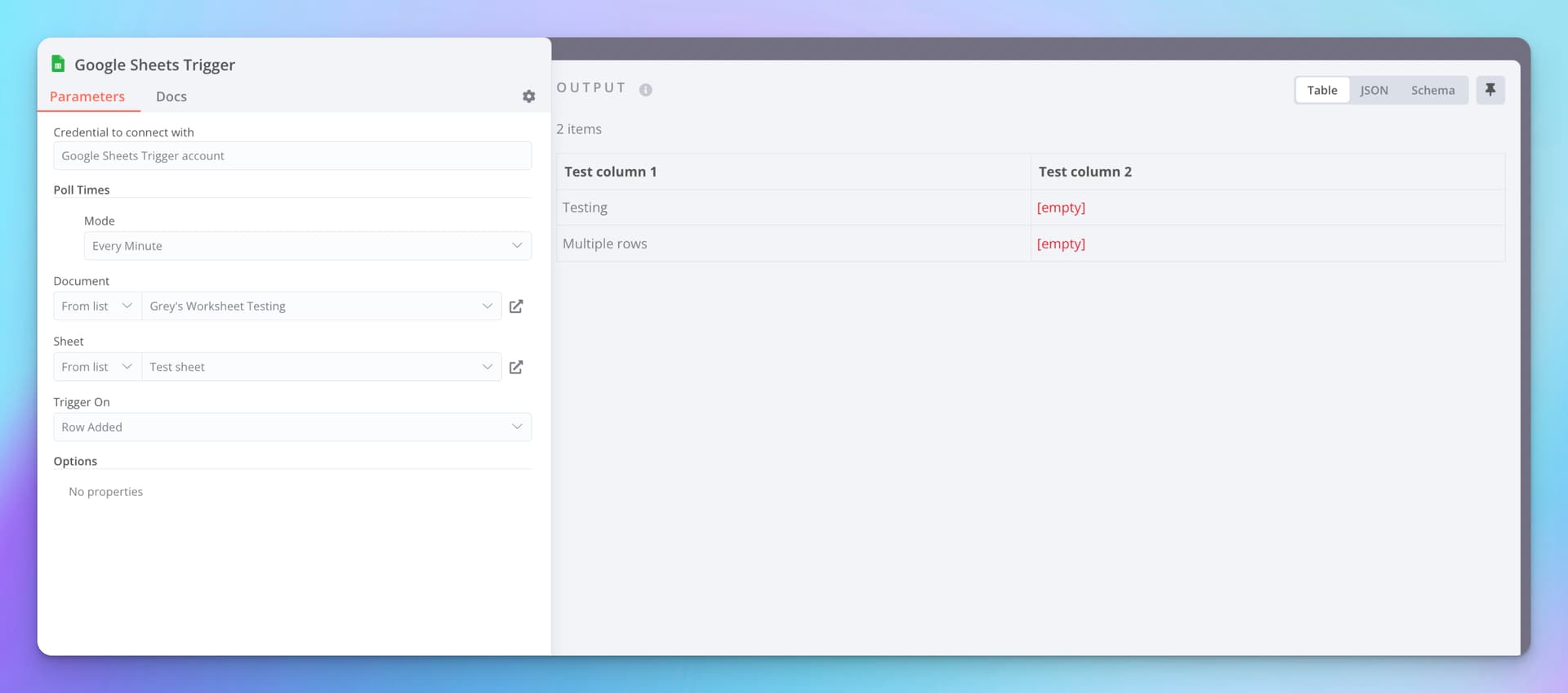Screen dimensions: 1568x693
Task: Open the Test sheet dropdown
Action: click(x=322, y=367)
